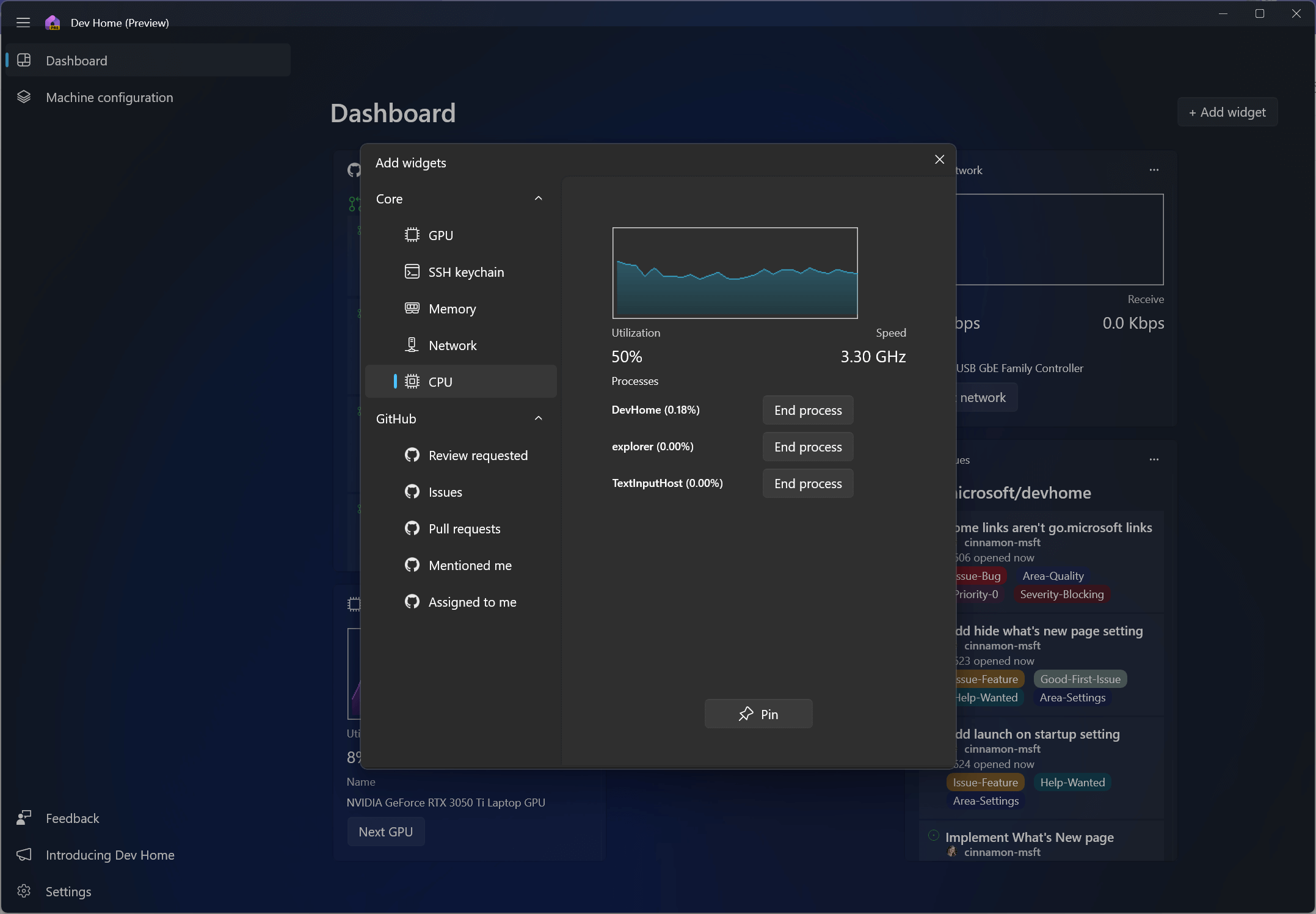Click Machine configuration sidebar item
1316x914 pixels.
pos(109,97)
